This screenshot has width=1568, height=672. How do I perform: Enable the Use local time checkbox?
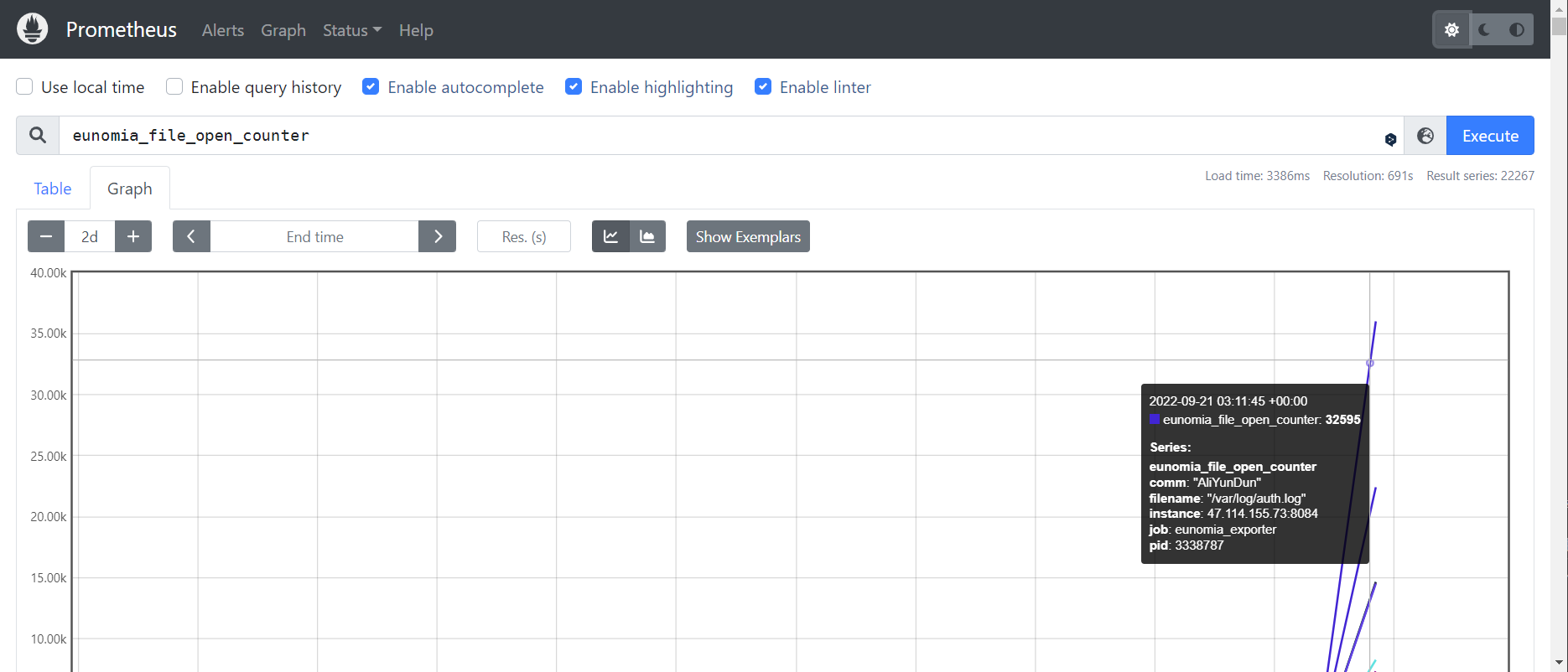click(x=25, y=87)
